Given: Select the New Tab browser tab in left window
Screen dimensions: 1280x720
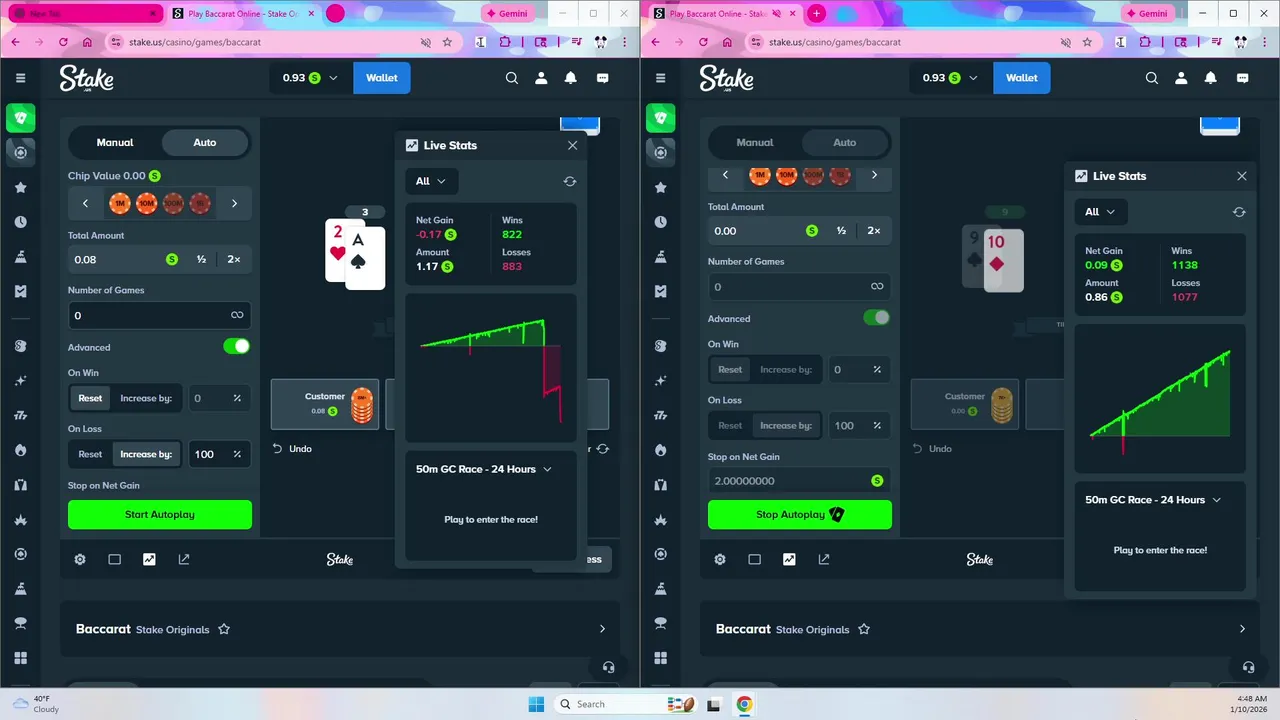Looking at the screenshot, I should (84, 14).
